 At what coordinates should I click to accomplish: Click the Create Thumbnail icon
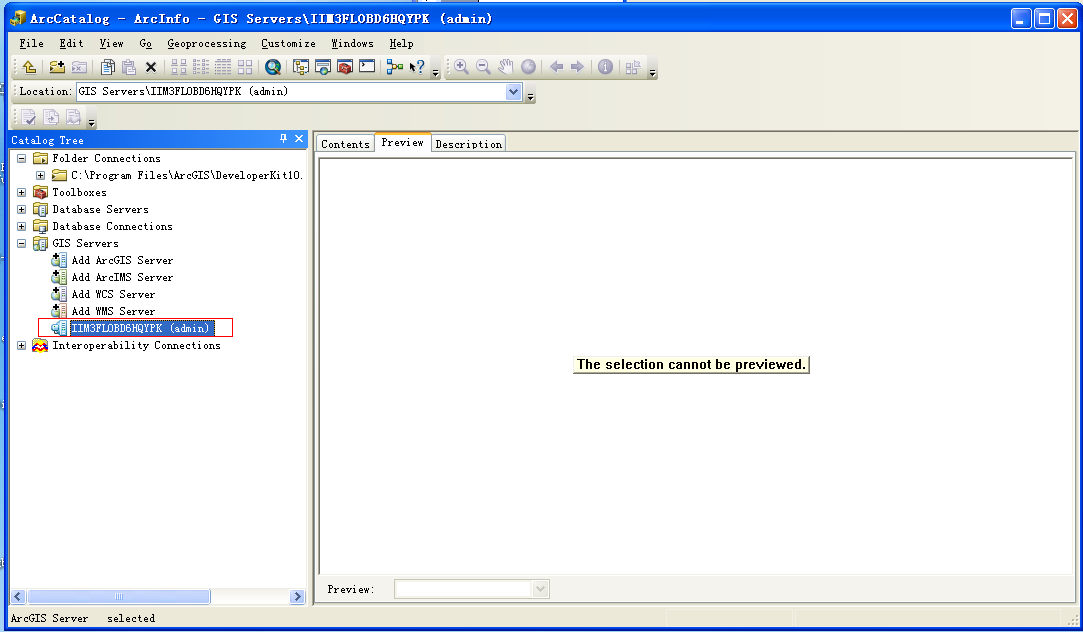coord(633,67)
